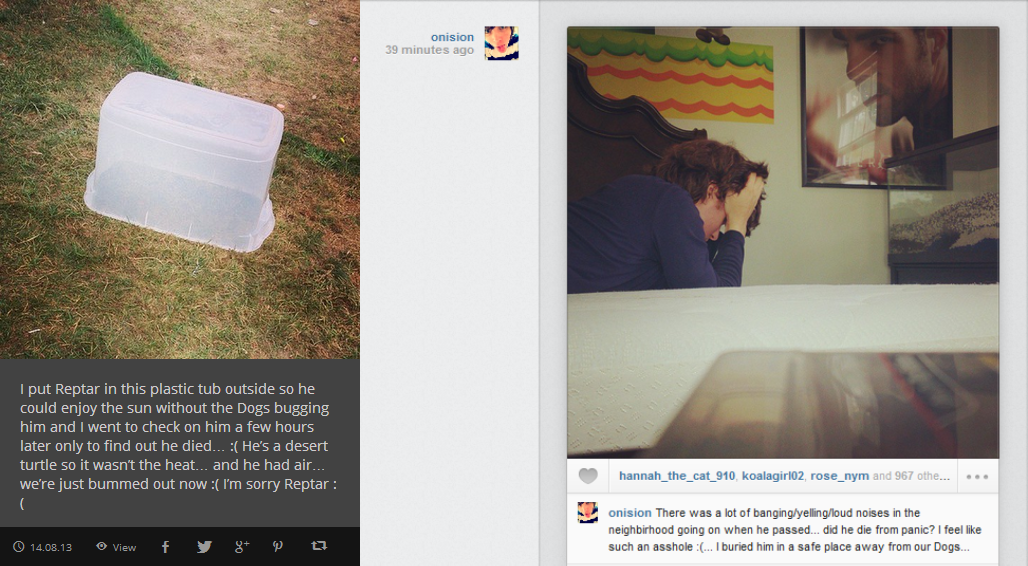Viewport: 1028px width, 566px height.
Task: Open the three-dots more options menu
Action: 977,477
